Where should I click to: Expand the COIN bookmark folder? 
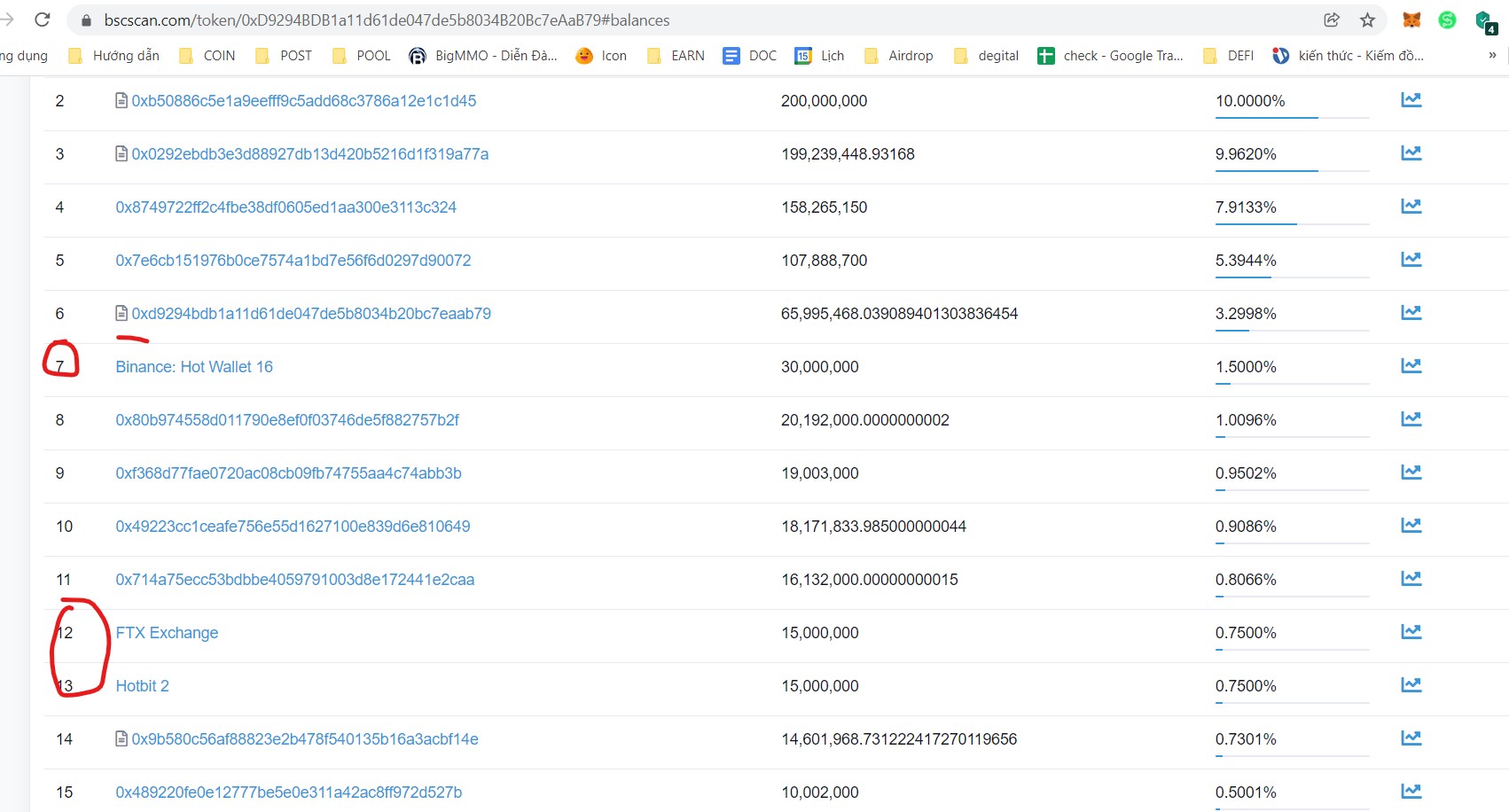click(x=207, y=56)
